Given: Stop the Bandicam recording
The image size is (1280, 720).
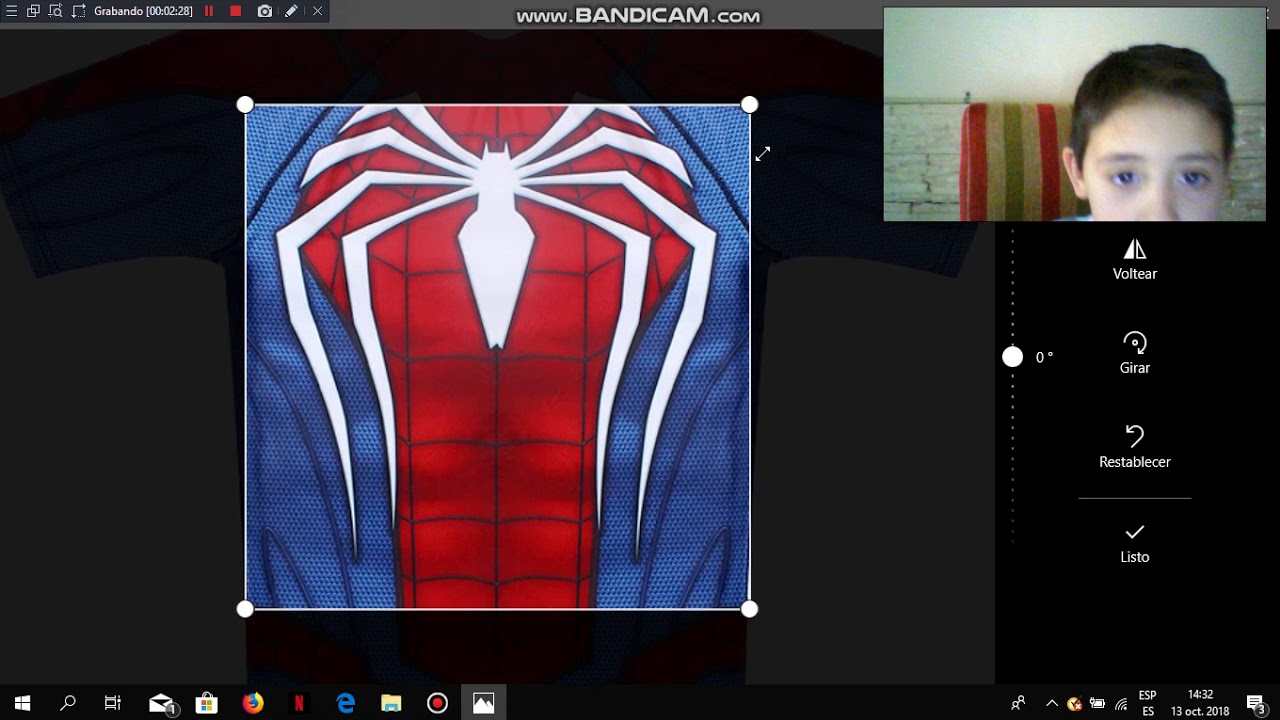Looking at the screenshot, I should click(x=236, y=11).
